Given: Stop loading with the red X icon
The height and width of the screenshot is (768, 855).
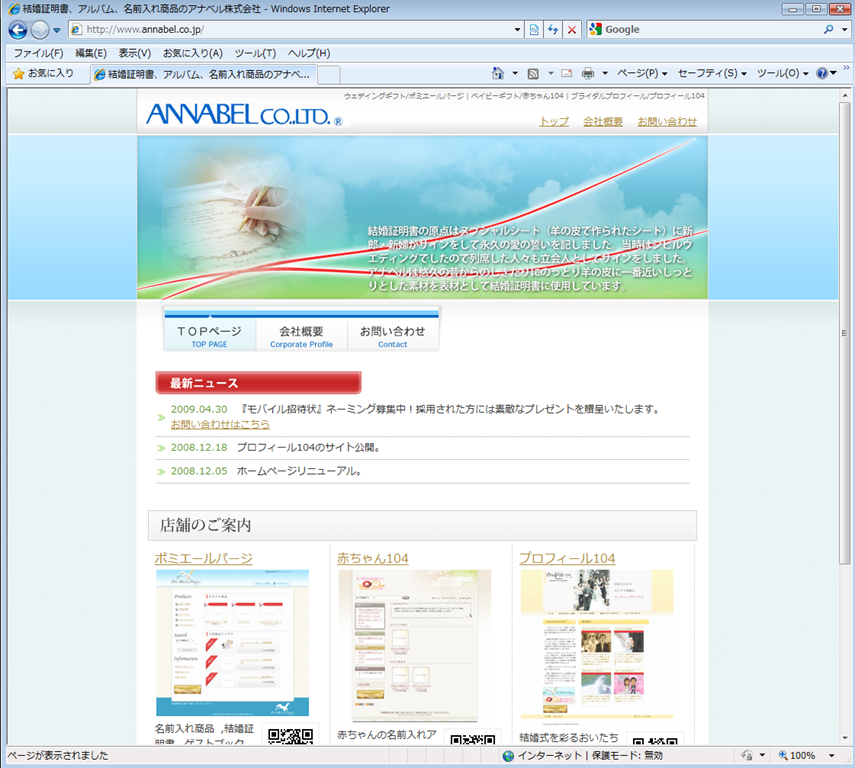Looking at the screenshot, I should [571, 29].
